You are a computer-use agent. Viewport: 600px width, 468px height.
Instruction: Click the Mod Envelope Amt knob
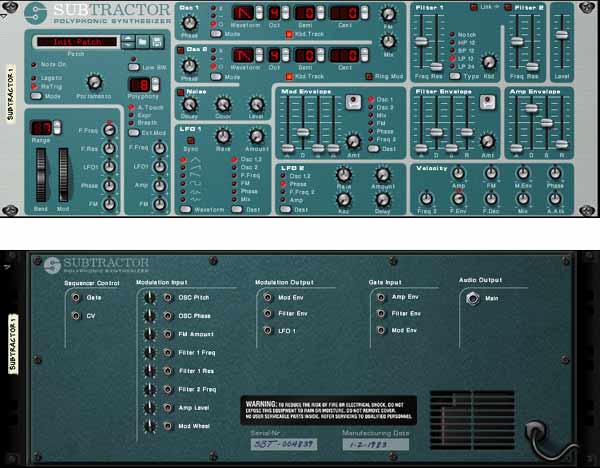[353, 141]
